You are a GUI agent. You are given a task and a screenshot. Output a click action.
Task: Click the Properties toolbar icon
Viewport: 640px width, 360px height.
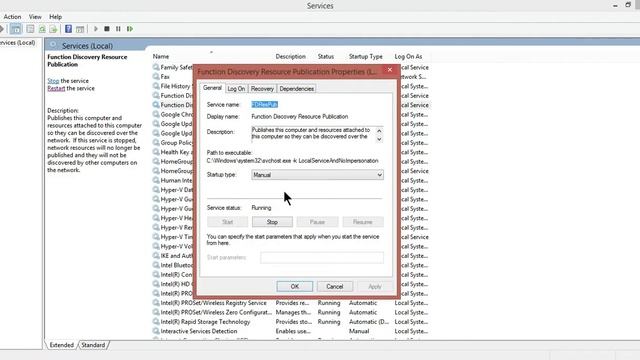pos(30,29)
